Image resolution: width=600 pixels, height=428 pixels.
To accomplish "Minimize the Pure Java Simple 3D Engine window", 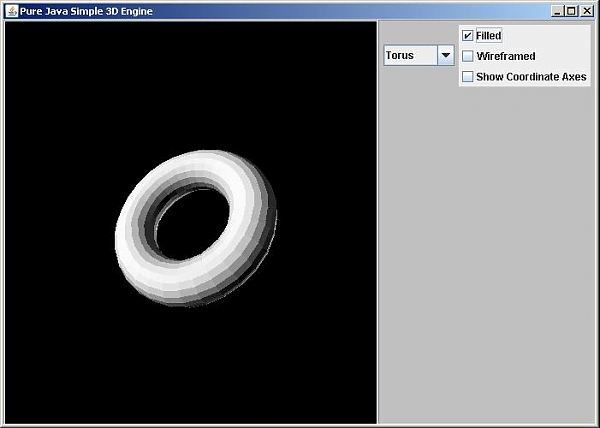I will 557,11.
